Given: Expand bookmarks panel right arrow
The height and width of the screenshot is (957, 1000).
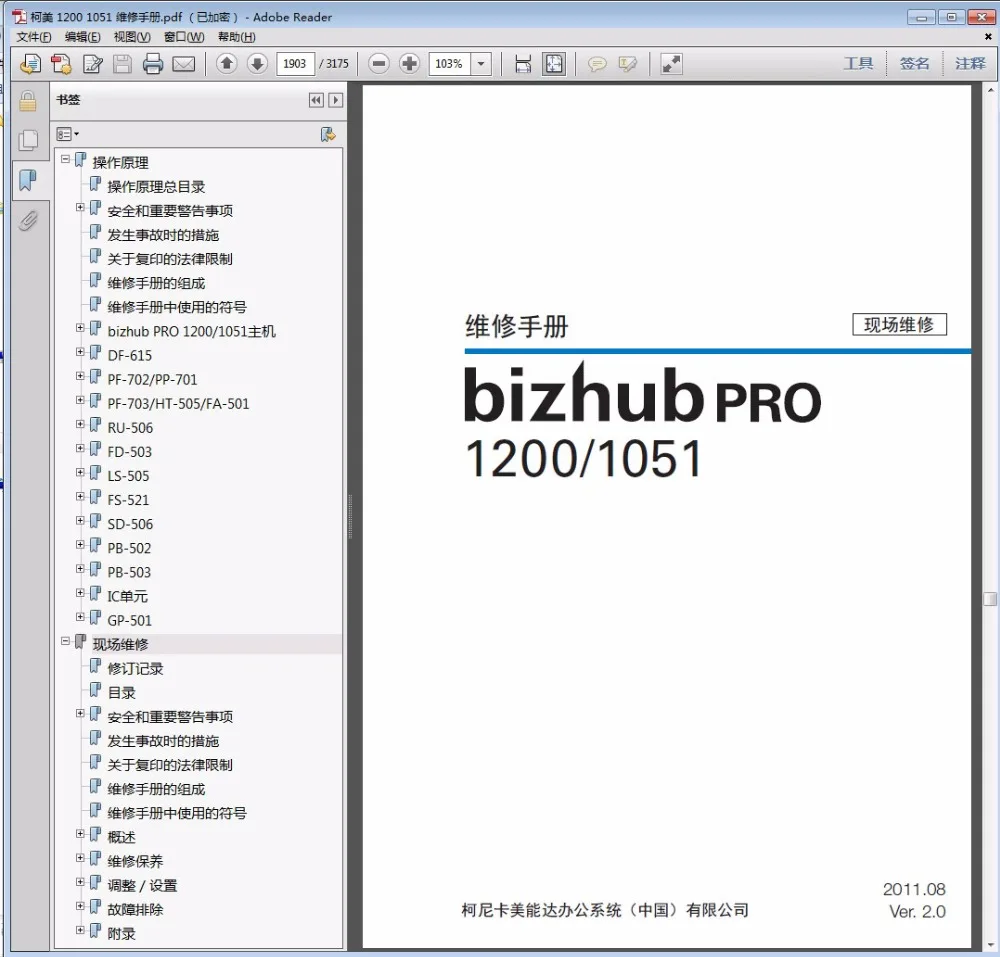Looking at the screenshot, I should coord(335,100).
